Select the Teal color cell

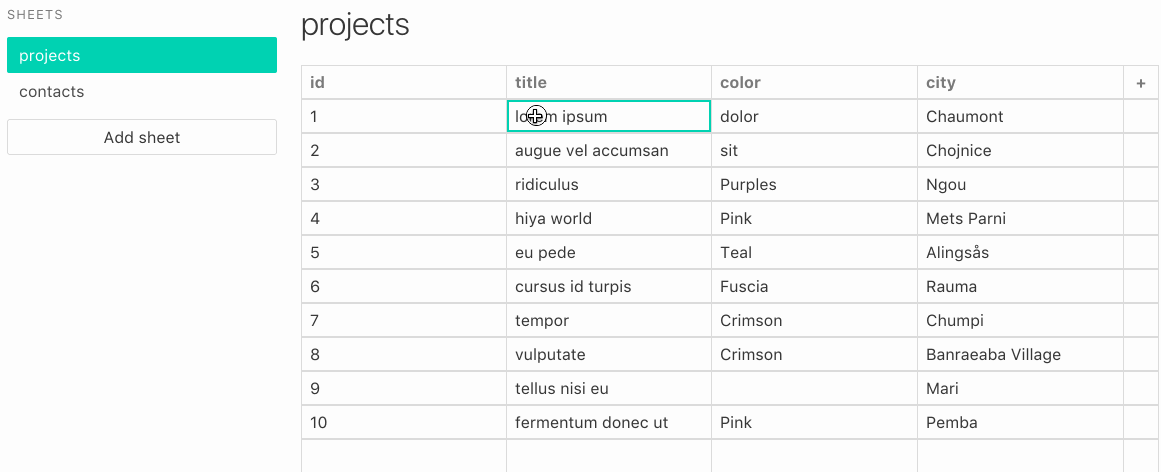813,253
